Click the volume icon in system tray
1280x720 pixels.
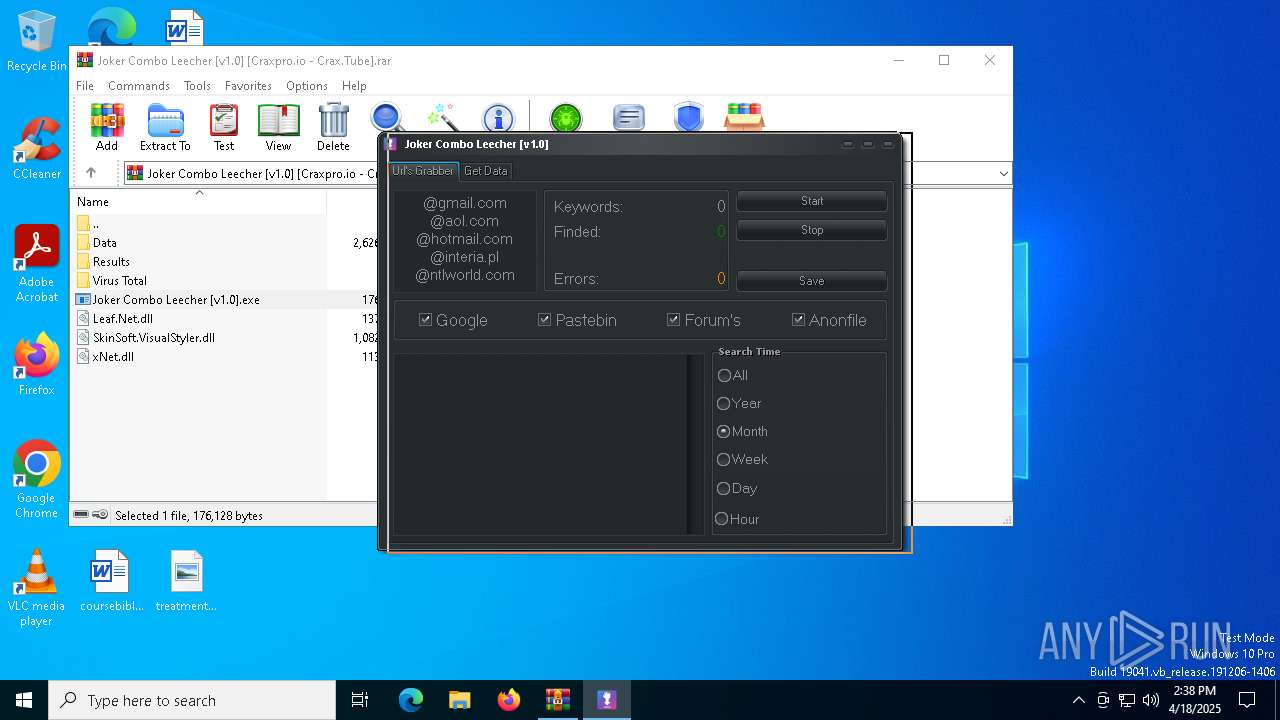[x=1151, y=700]
